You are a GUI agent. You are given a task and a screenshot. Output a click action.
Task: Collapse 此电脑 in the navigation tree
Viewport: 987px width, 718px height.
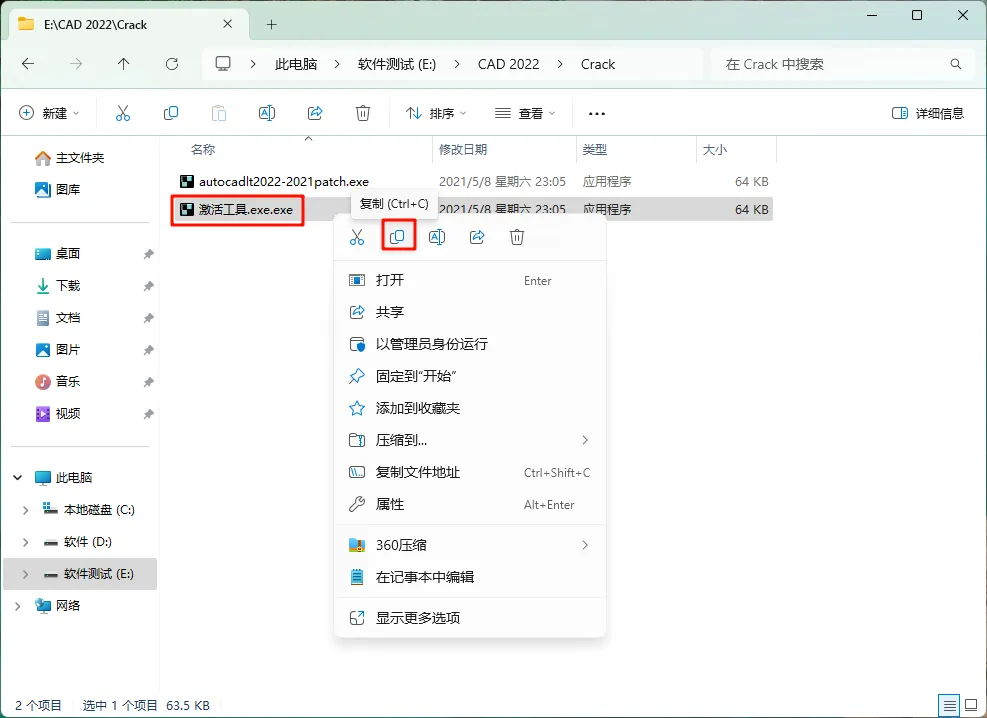pyautogui.click(x=18, y=478)
